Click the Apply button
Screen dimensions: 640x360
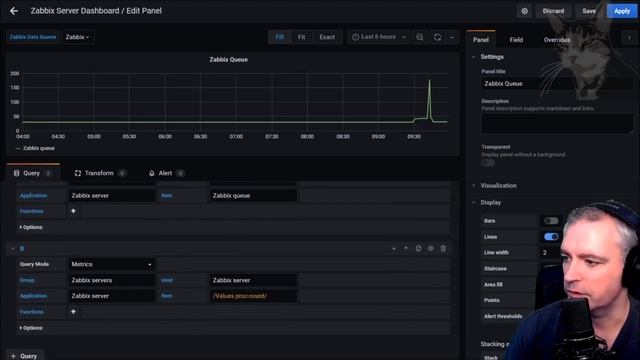[622, 11]
